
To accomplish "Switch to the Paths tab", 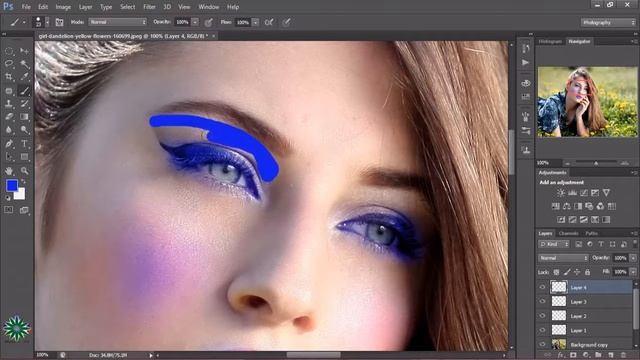I will click(x=591, y=233).
